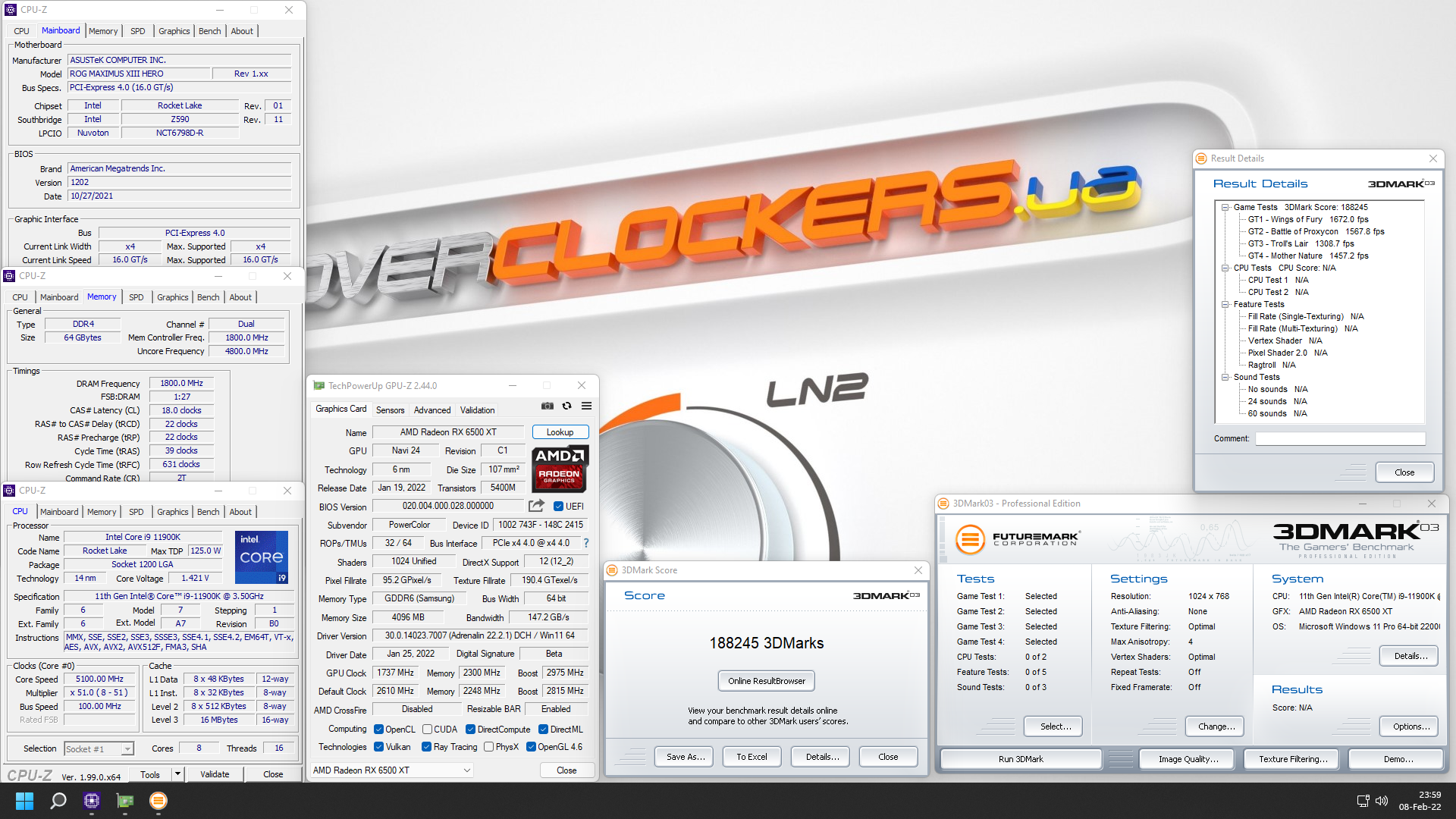Click GPU-Z taskbar icon
This screenshot has height=819, width=1456.
[125, 801]
